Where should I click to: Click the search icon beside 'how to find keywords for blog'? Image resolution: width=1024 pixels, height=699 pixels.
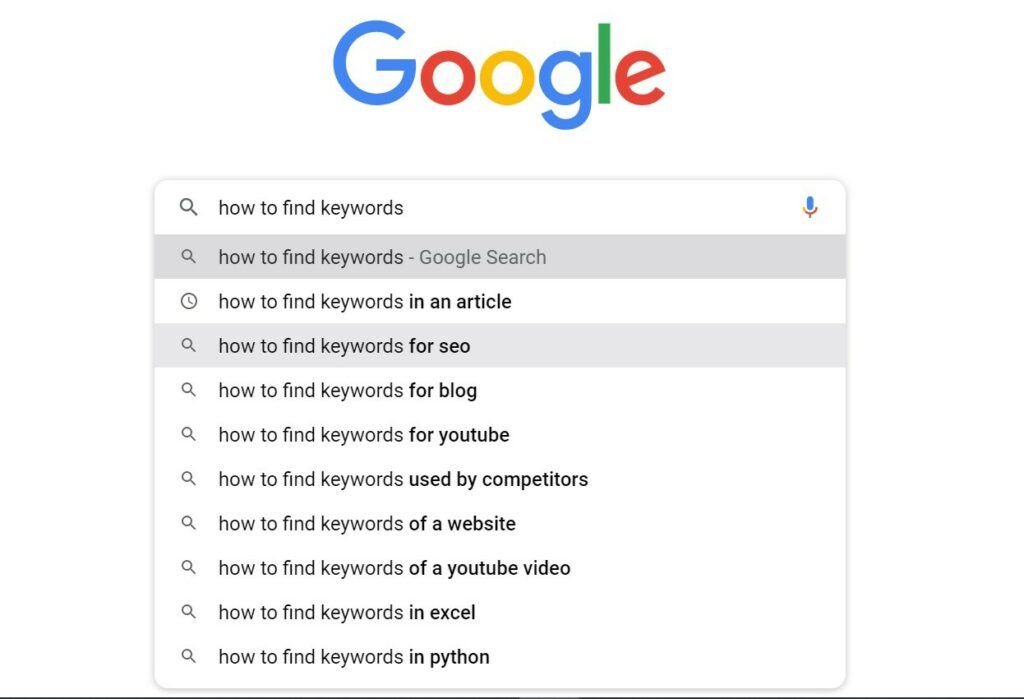(189, 390)
